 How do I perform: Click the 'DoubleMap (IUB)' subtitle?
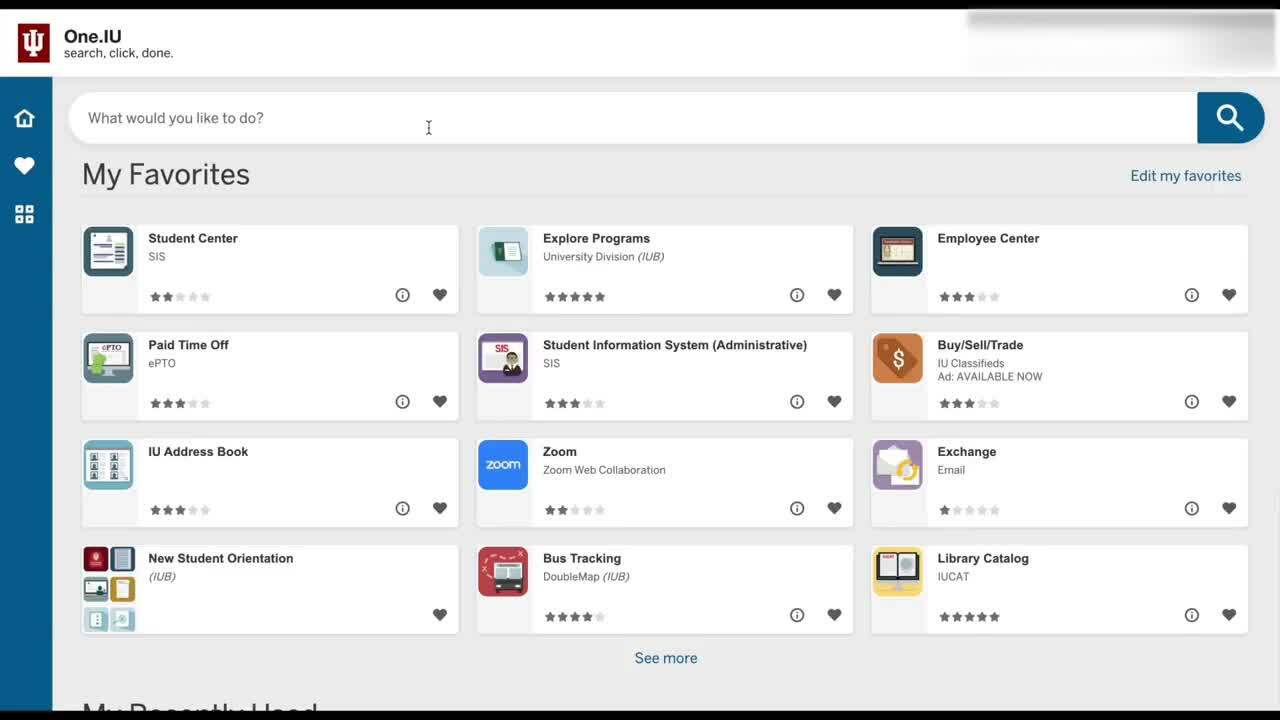(x=586, y=577)
